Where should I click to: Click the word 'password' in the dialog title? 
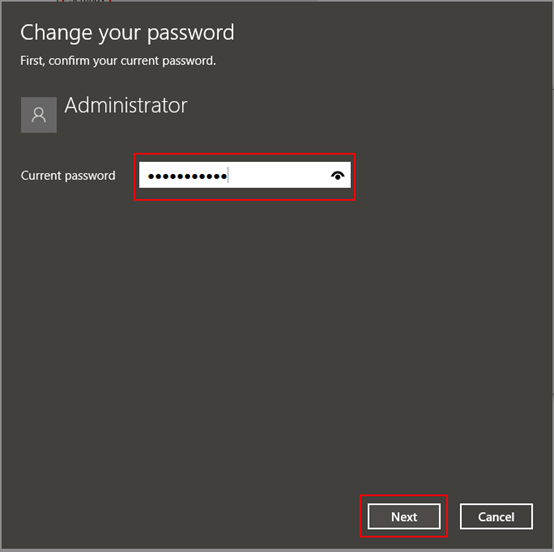pos(191,34)
